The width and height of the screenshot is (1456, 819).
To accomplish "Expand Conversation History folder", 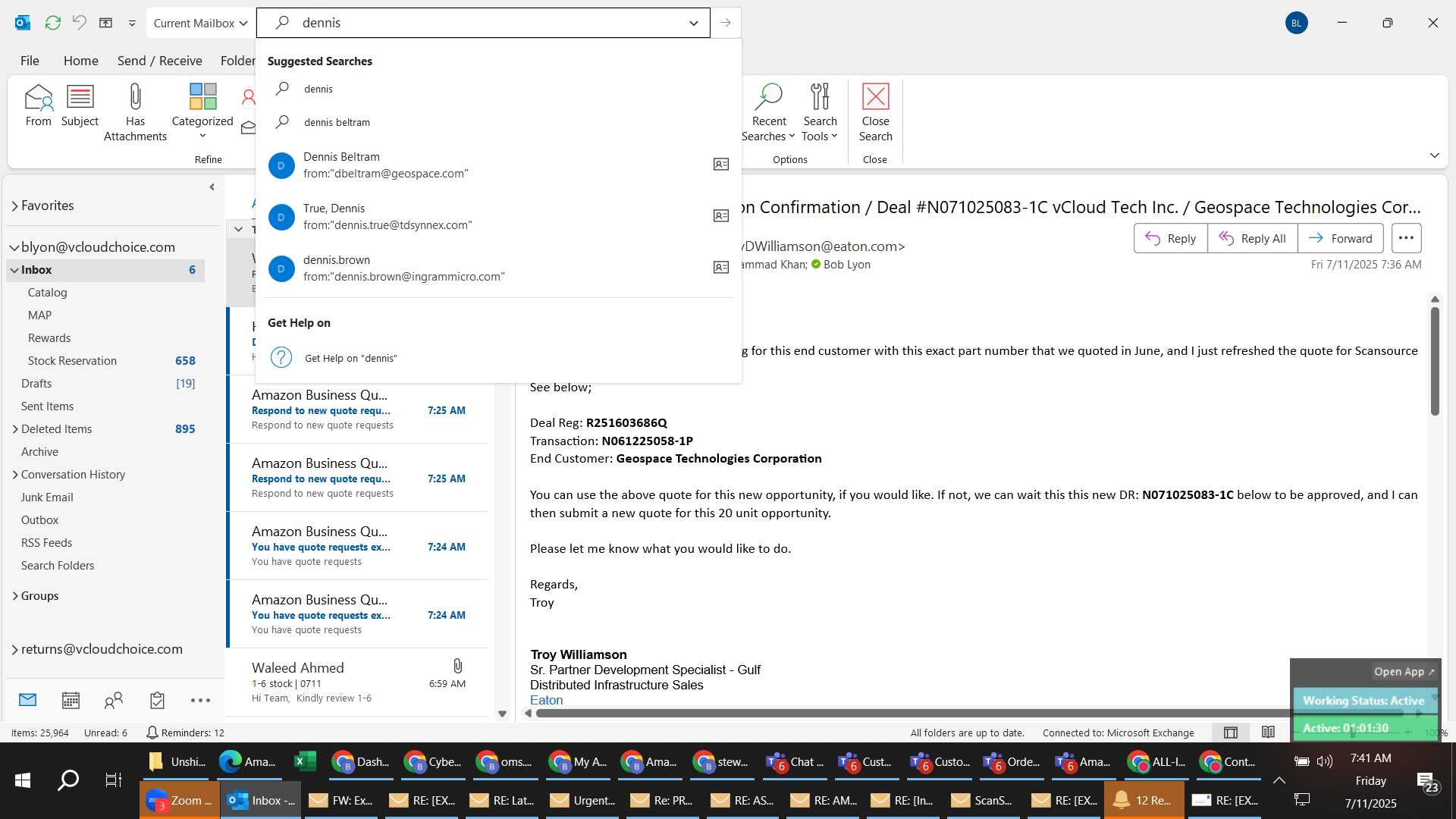I will click(14, 475).
